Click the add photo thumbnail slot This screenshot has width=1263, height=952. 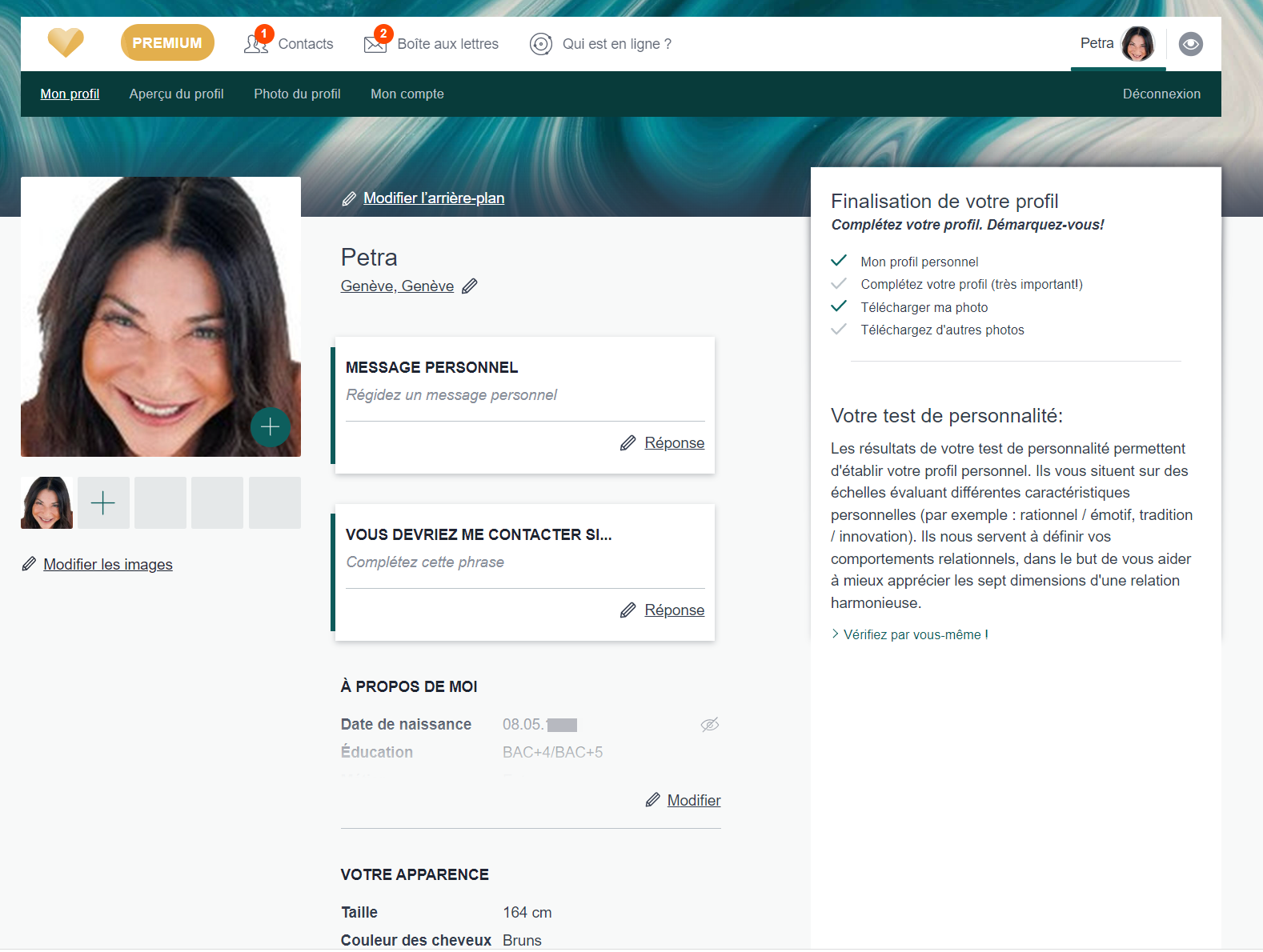pyautogui.click(x=103, y=503)
